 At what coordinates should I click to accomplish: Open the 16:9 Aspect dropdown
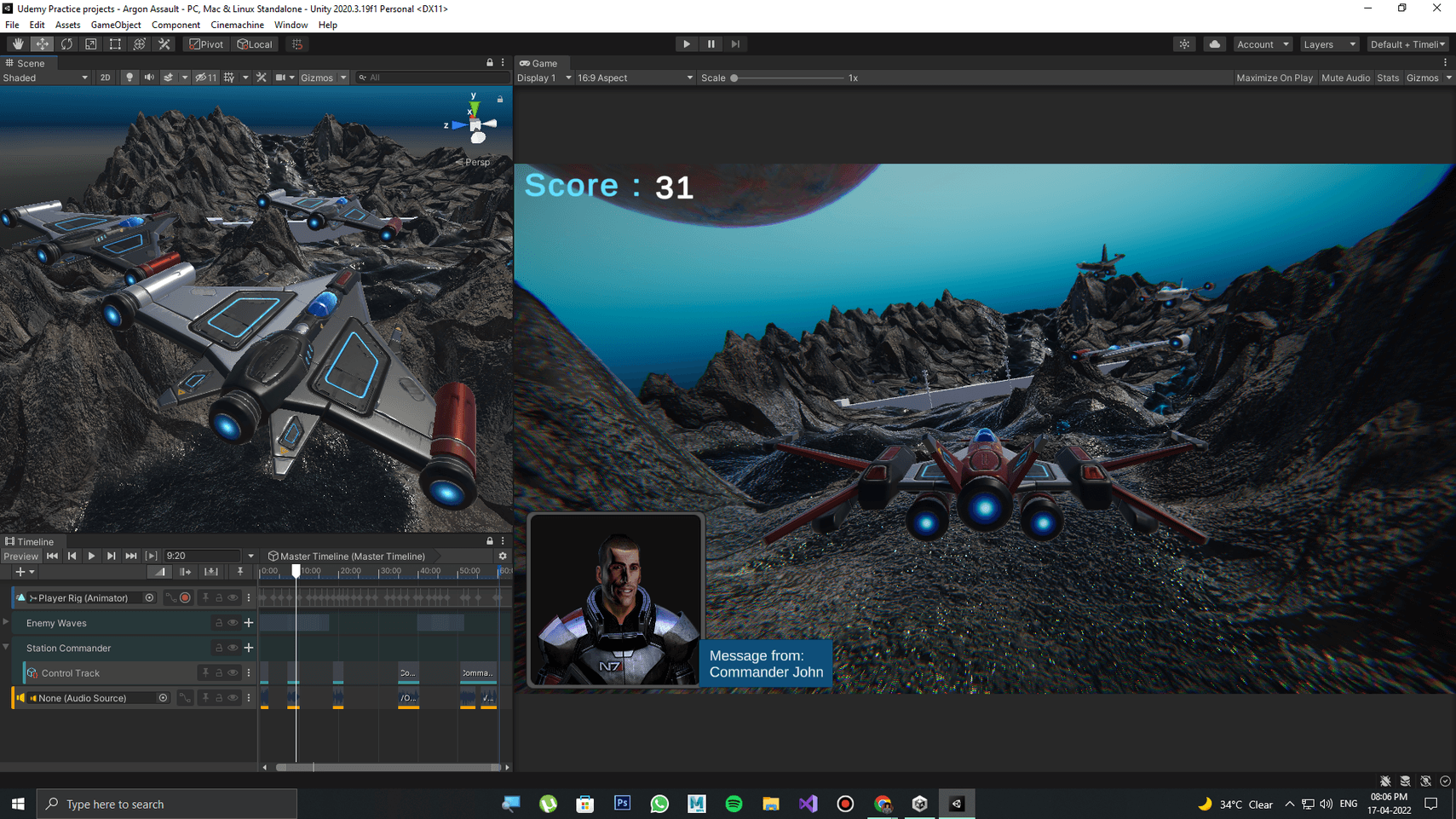[635, 78]
